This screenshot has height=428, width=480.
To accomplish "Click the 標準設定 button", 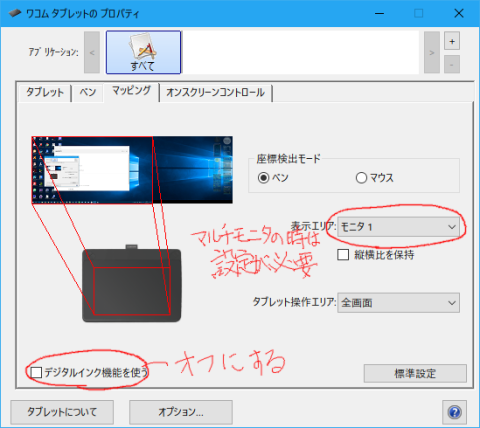I will click(x=415, y=373).
